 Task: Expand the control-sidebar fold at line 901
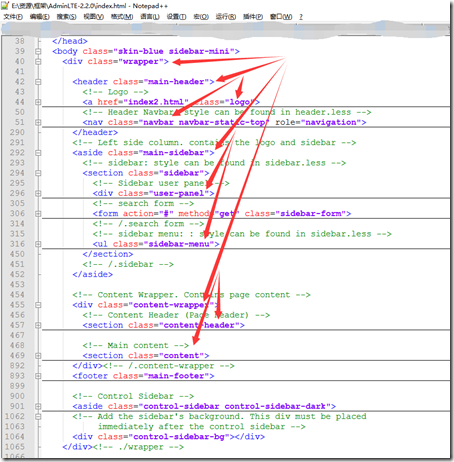[x=38, y=406]
